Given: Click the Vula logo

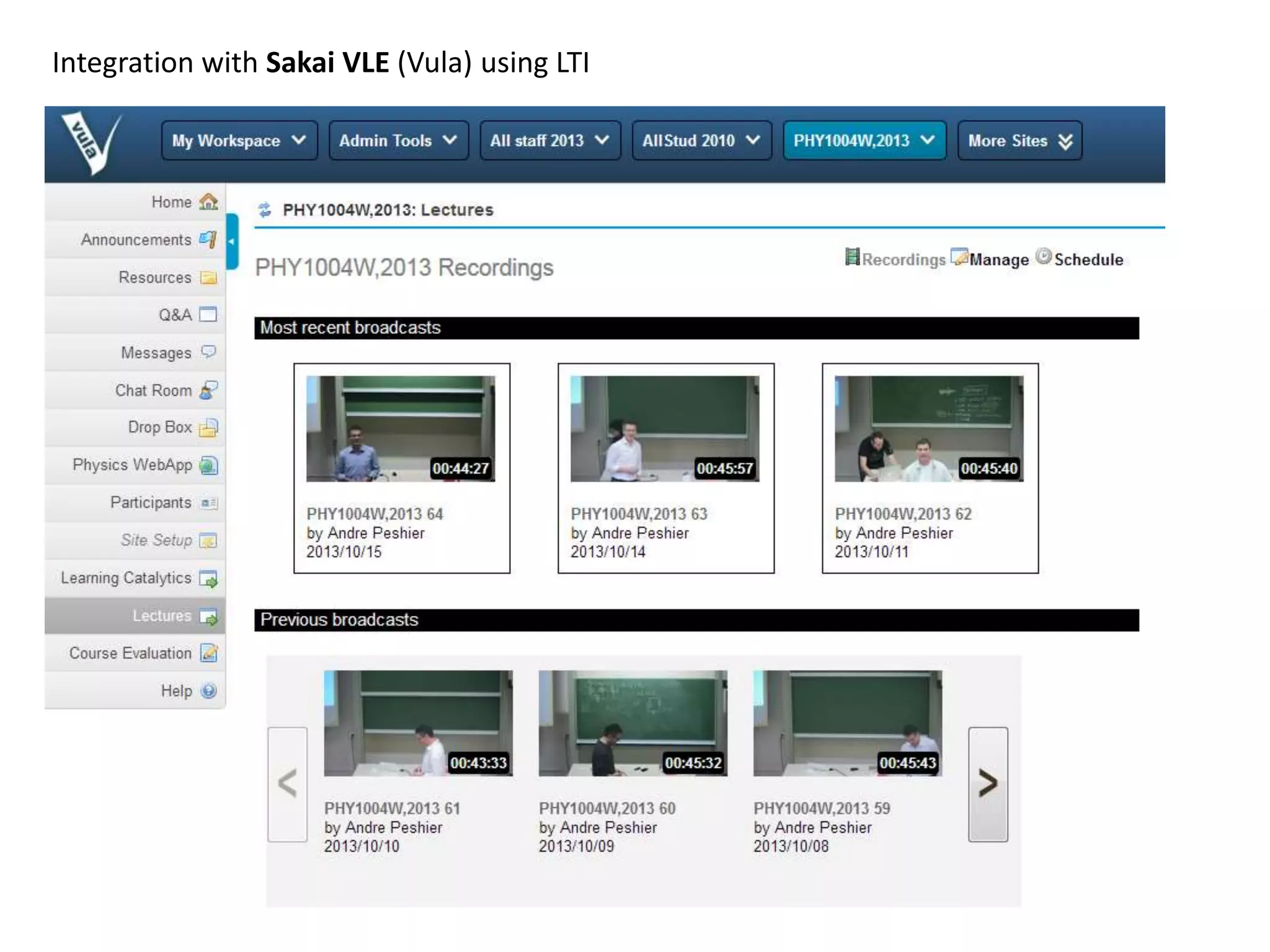Looking at the screenshot, I should [91, 143].
